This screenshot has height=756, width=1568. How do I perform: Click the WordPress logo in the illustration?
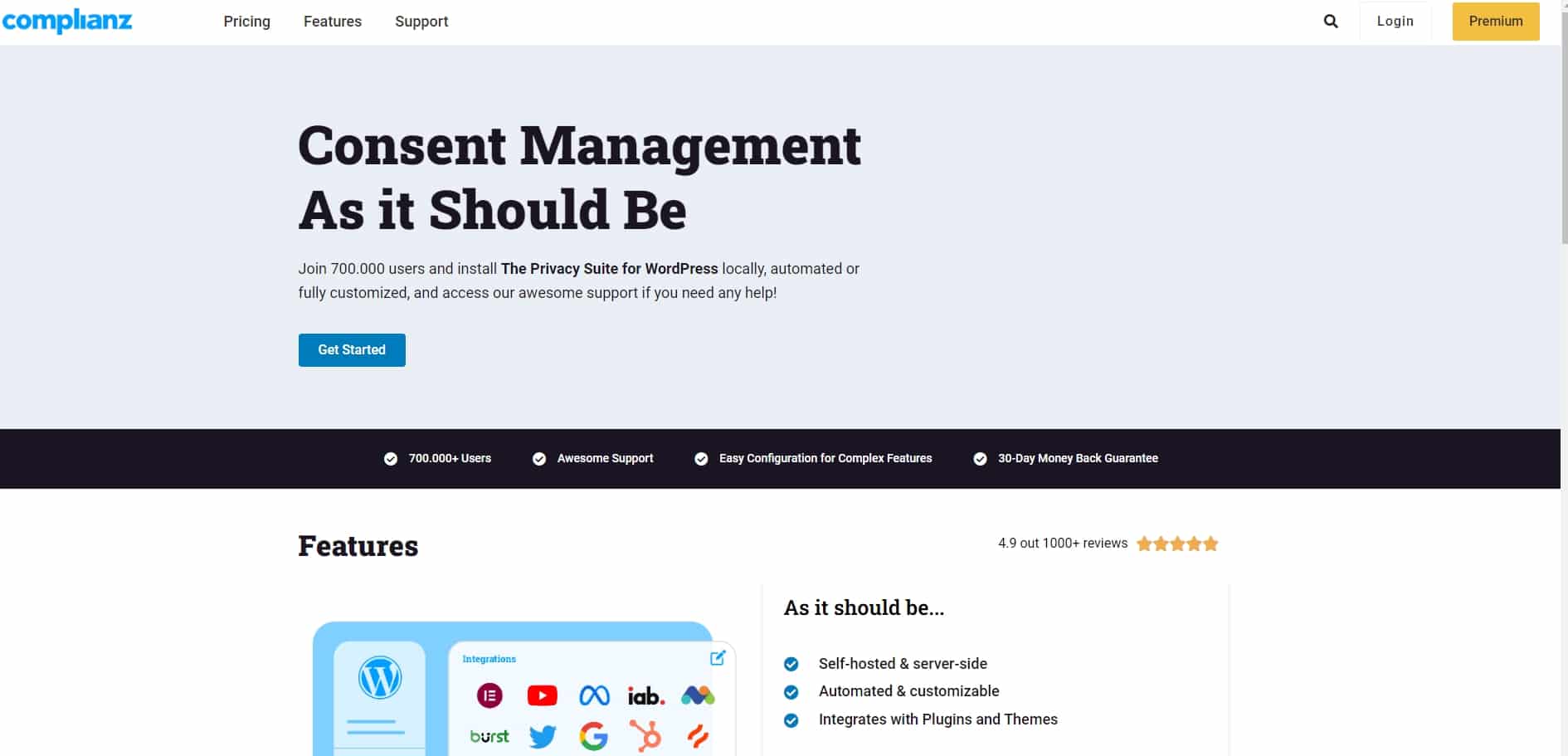[x=380, y=677]
